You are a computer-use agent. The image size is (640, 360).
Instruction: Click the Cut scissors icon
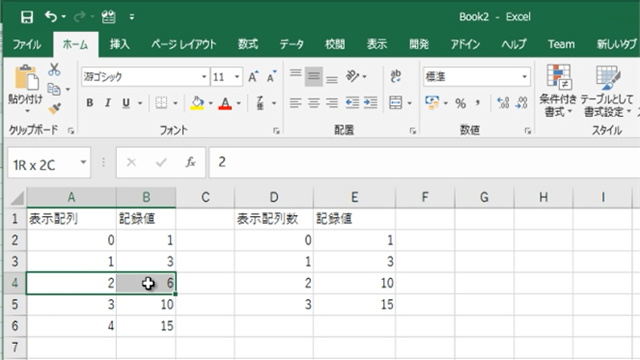pos(54,69)
